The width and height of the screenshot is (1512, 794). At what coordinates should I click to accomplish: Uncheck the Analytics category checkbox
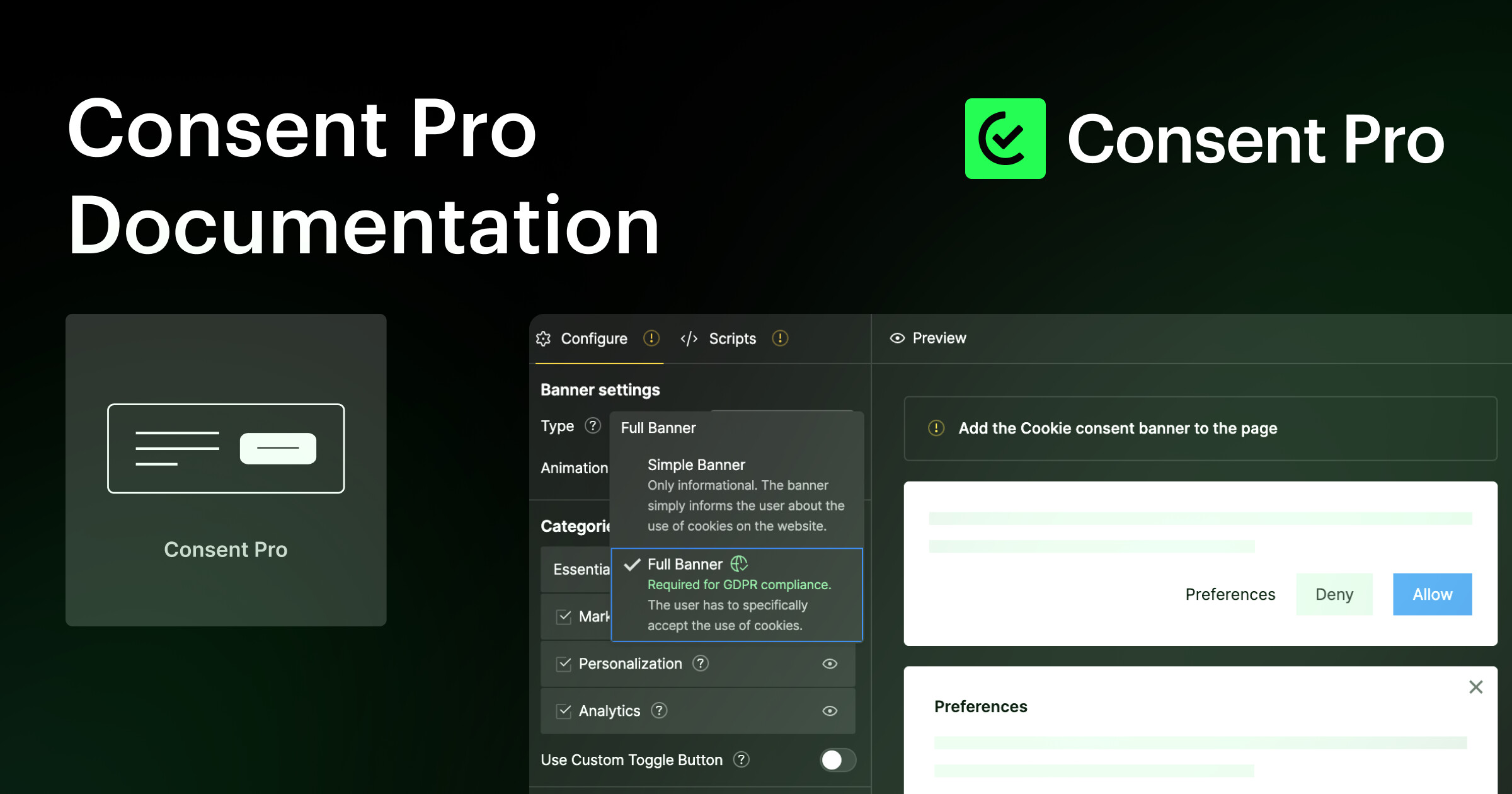tap(564, 711)
